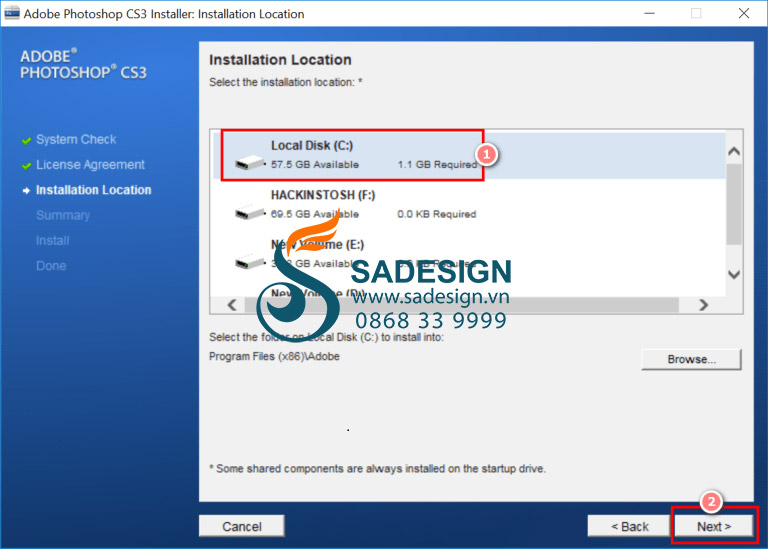Minimize the installer window
The width and height of the screenshot is (768, 549).
point(649,13)
